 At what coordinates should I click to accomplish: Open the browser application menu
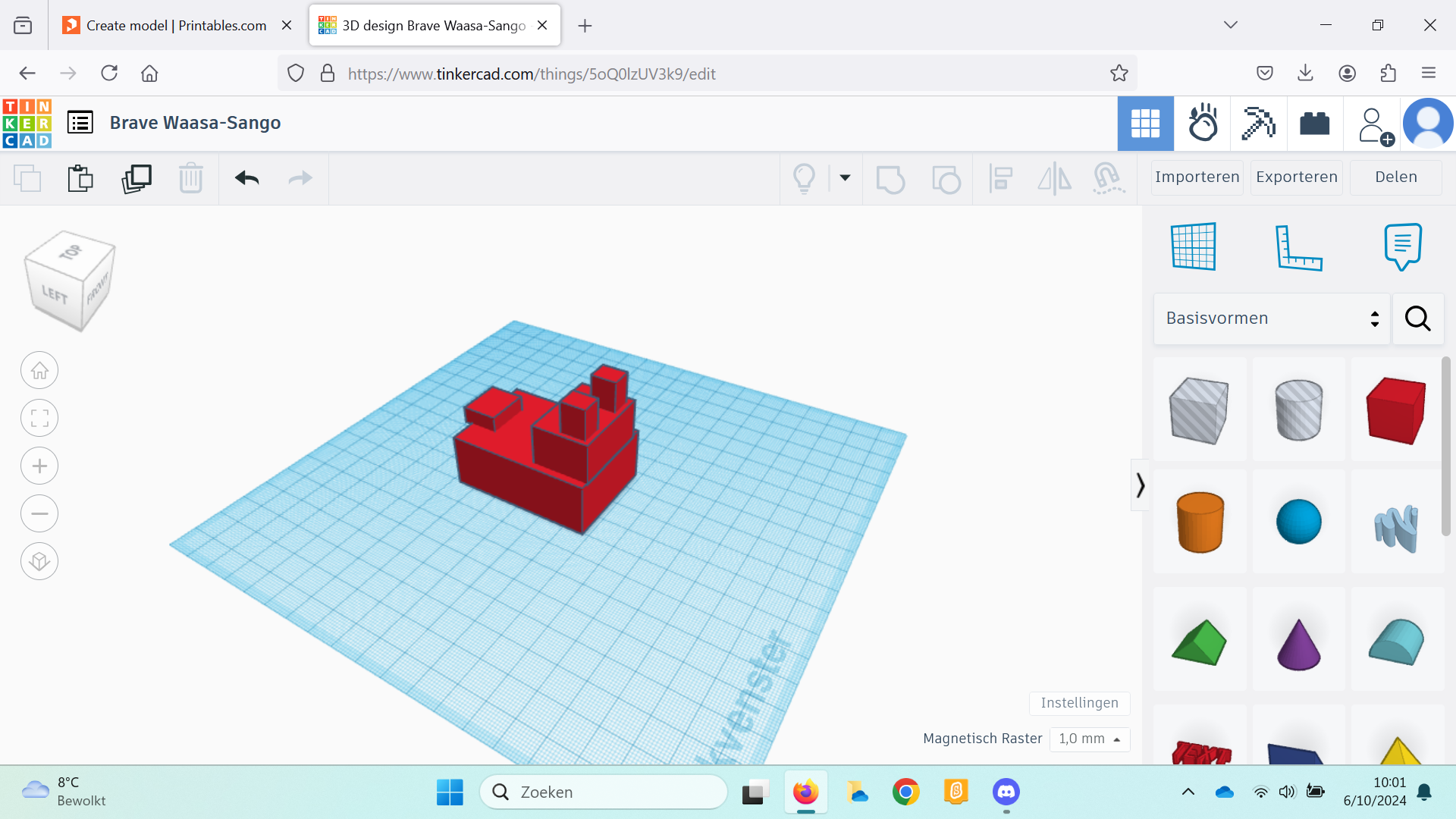click(1430, 73)
